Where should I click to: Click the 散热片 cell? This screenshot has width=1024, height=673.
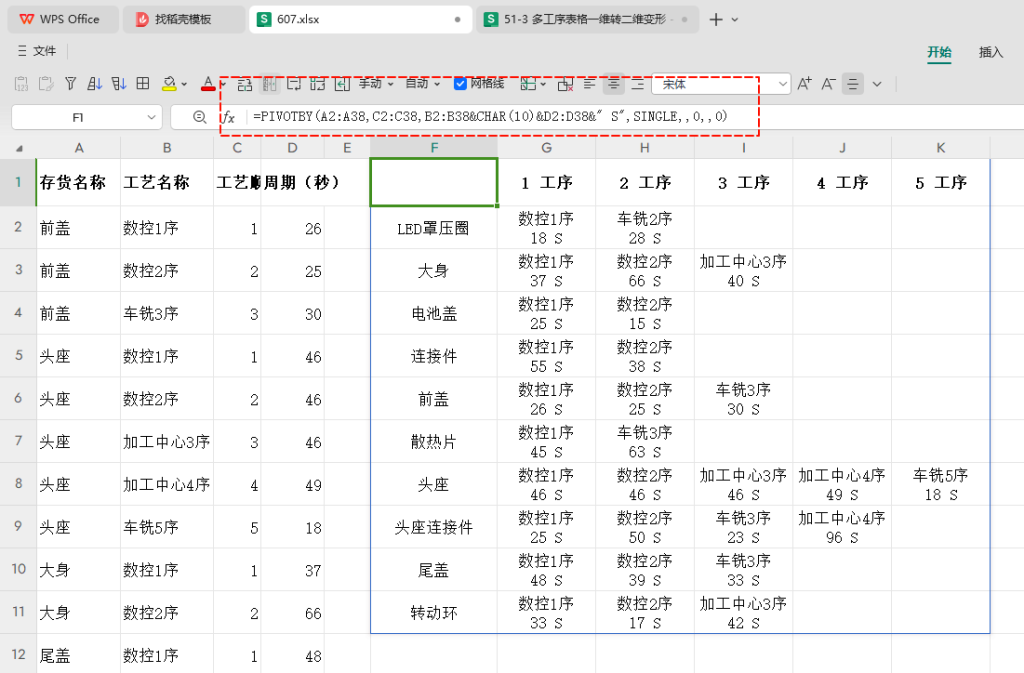click(434, 442)
